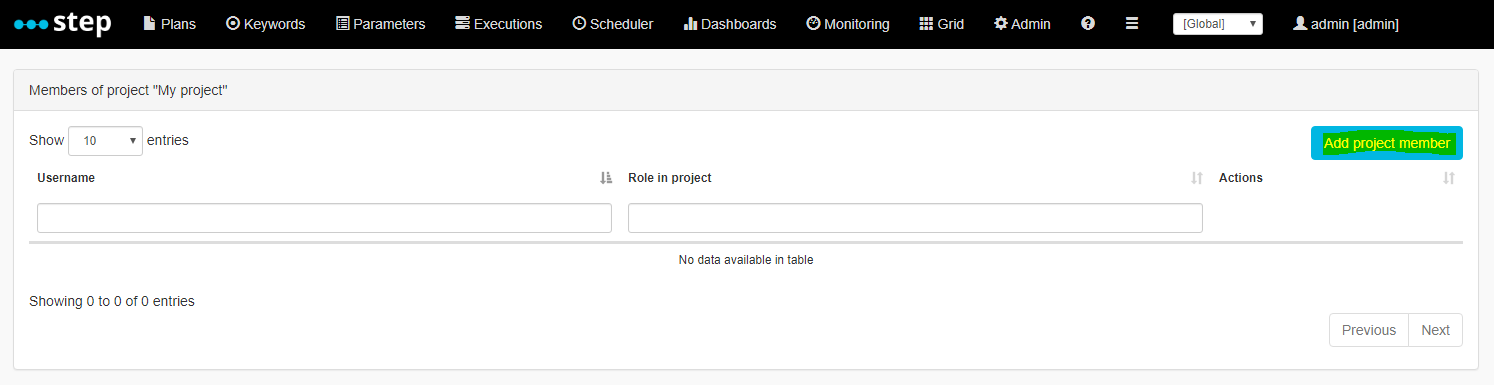This screenshot has height=385, width=1494.
Task: Click the Next pagination button
Action: 1435,330
